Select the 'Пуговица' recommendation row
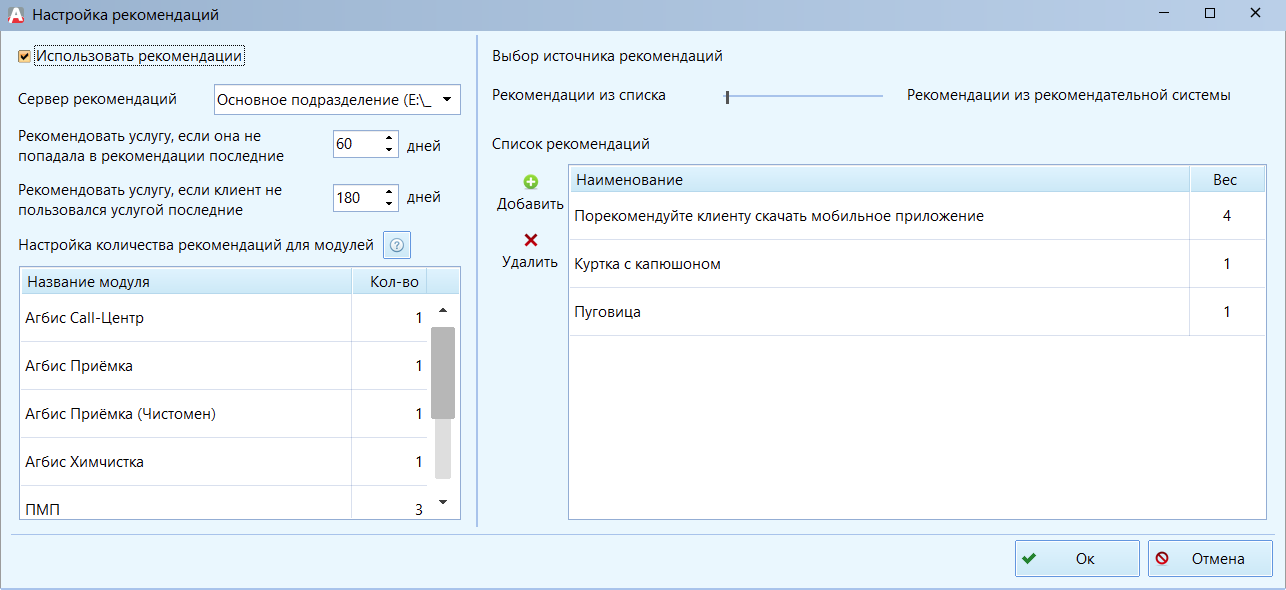The height and width of the screenshot is (590, 1286). [x=917, y=312]
